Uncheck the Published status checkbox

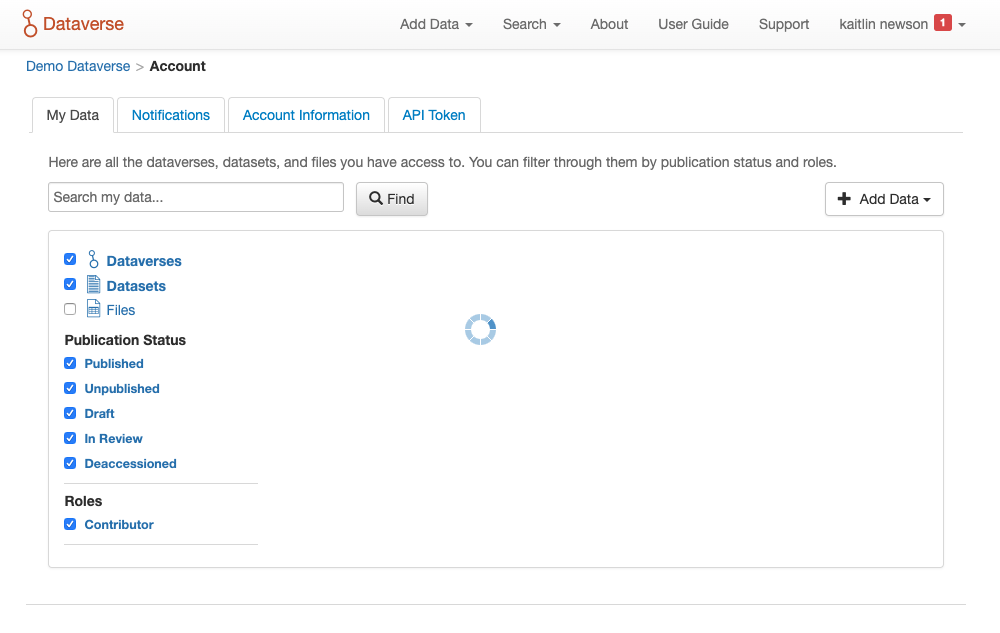tap(70, 363)
